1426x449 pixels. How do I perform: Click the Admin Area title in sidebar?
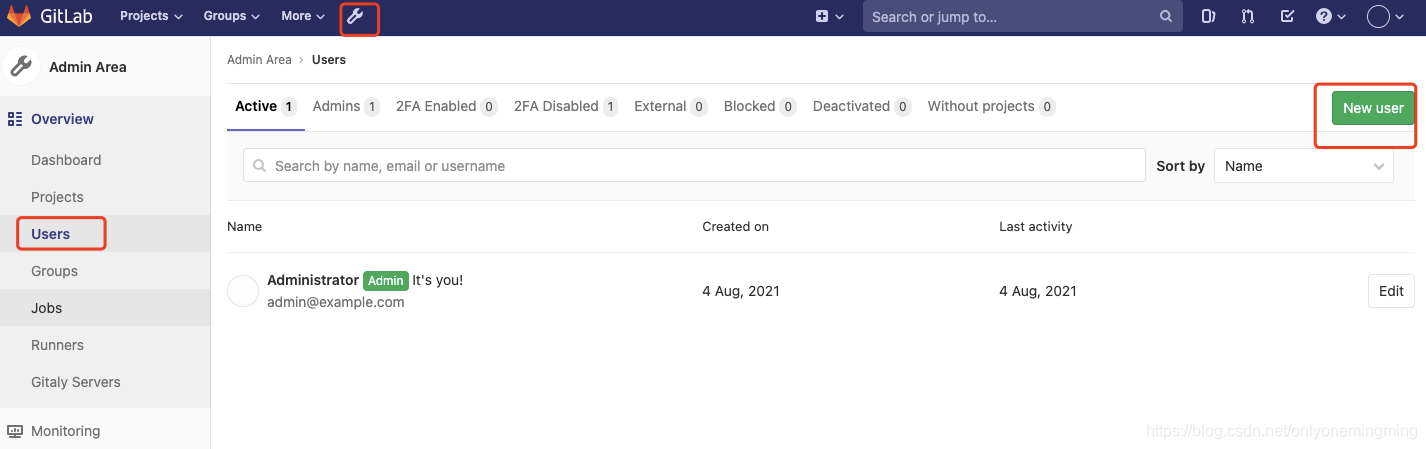[x=88, y=67]
